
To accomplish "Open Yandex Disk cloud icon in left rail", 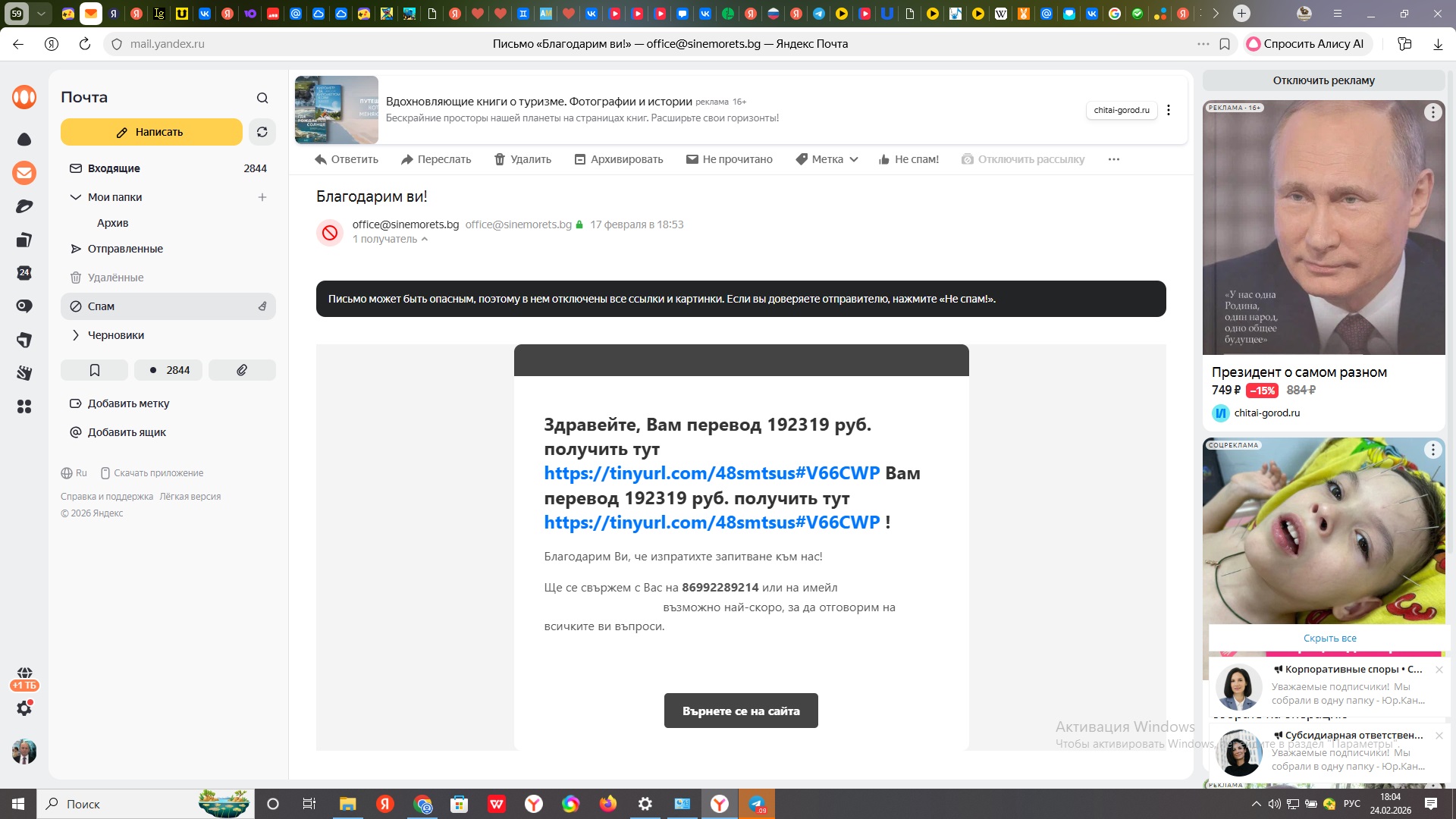I will (x=24, y=140).
